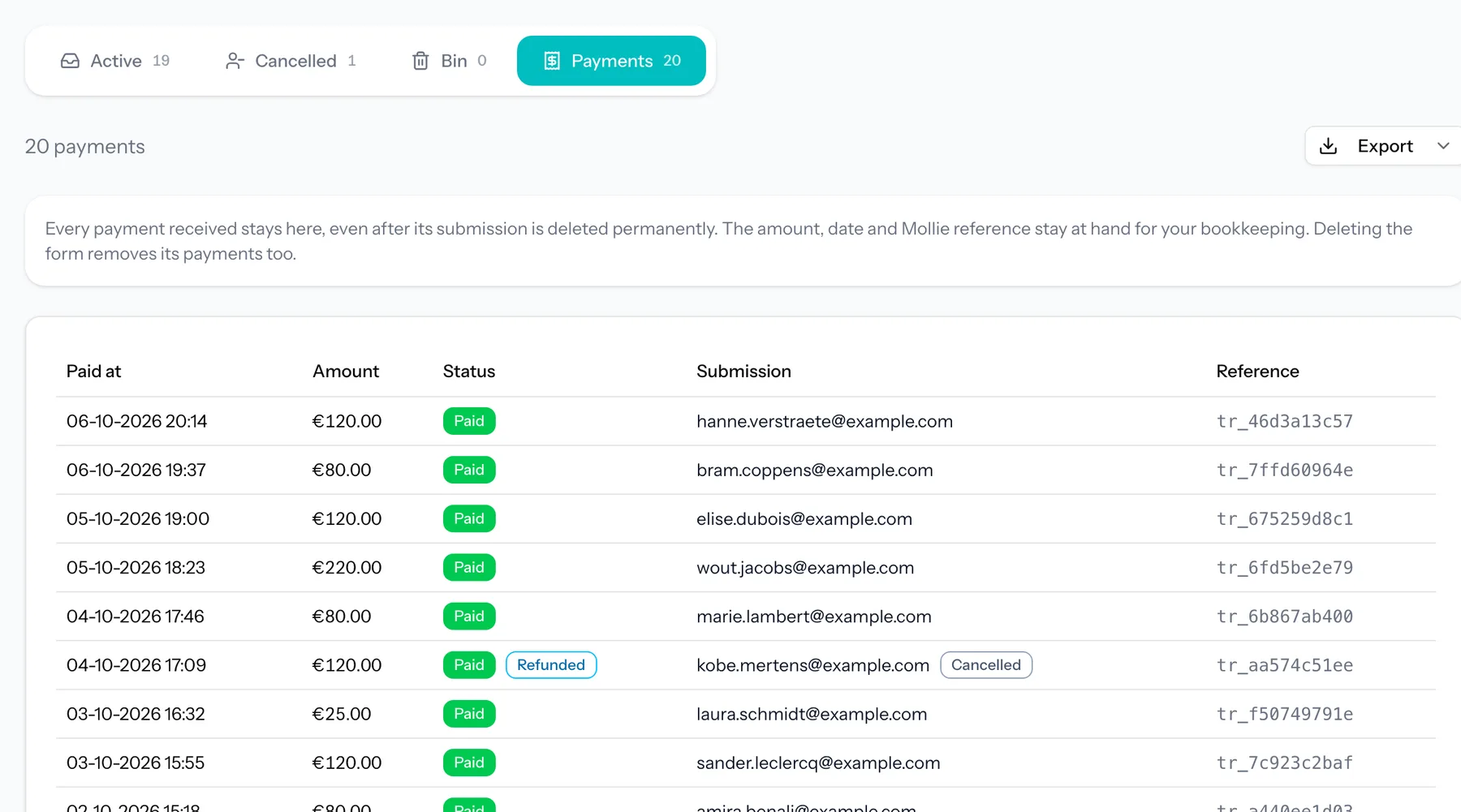The width and height of the screenshot is (1461, 812).
Task: Click reference tr_6b867ab400
Action: pos(1285,617)
